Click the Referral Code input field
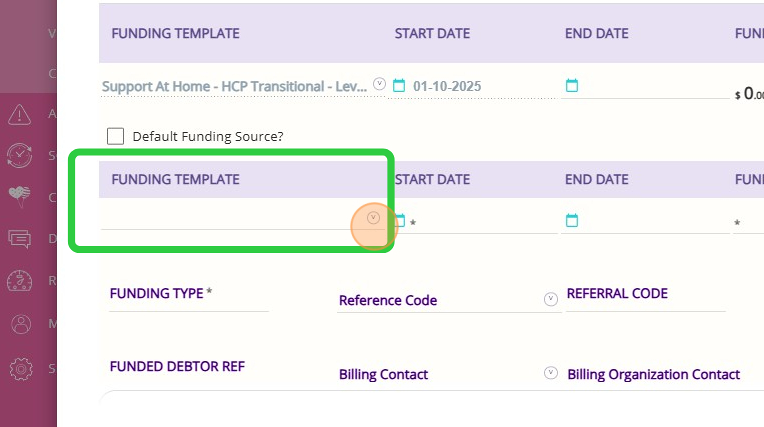 point(645,306)
